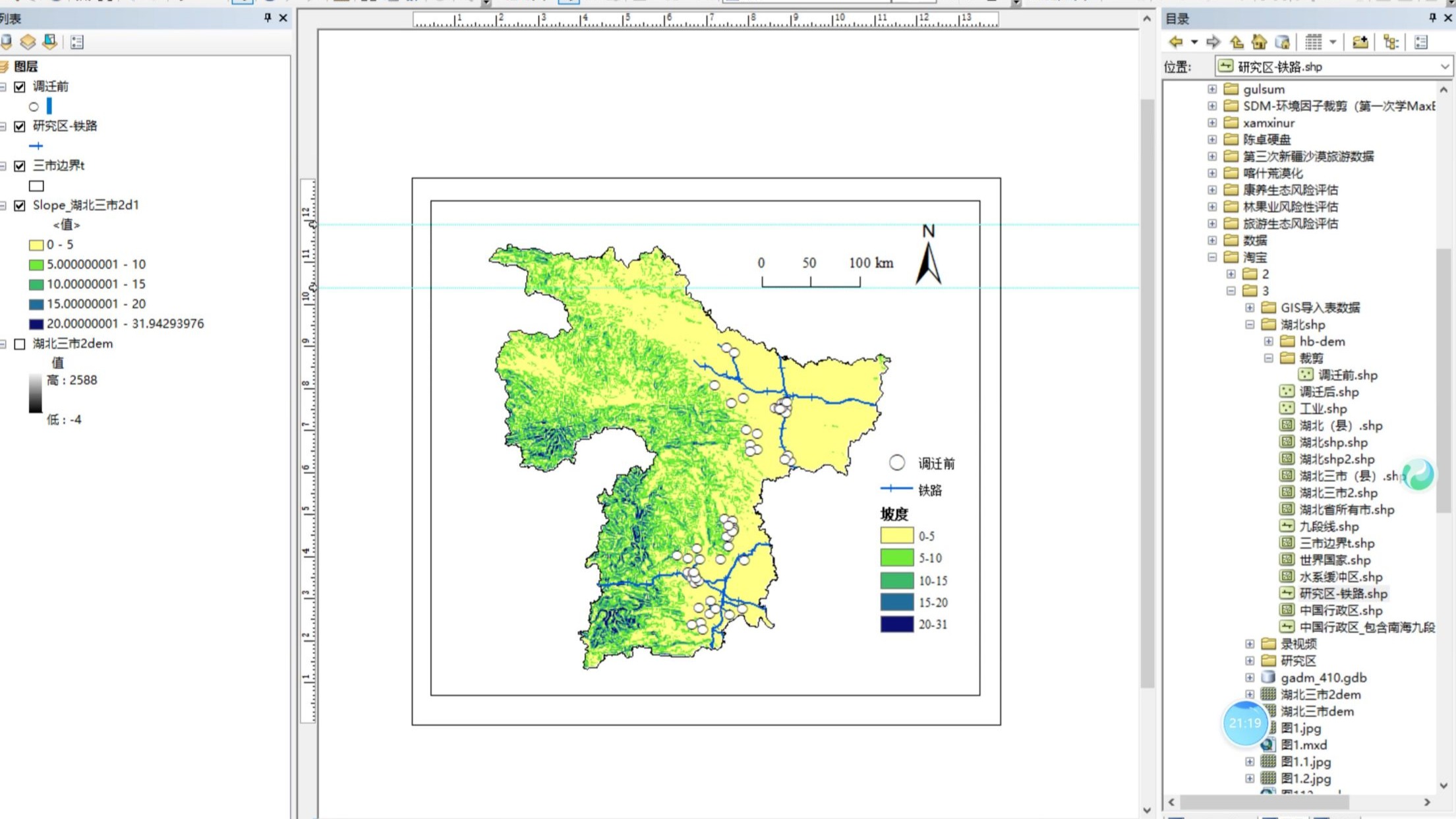The height and width of the screenshot is (819, 1456).
Task: Open default geodatabase from Catalog toolbar
Action: tap(1281, 42)
